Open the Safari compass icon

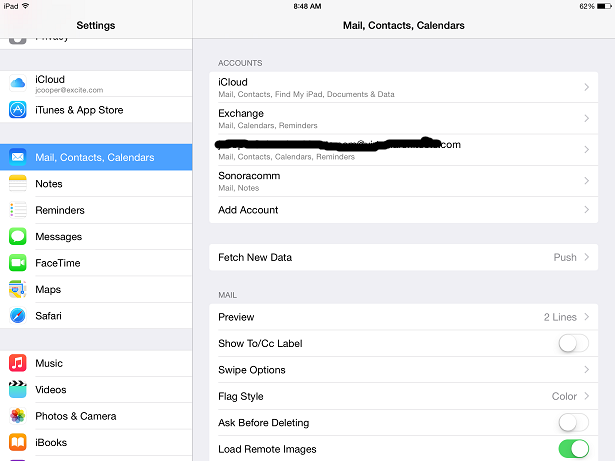pos(18,316)
